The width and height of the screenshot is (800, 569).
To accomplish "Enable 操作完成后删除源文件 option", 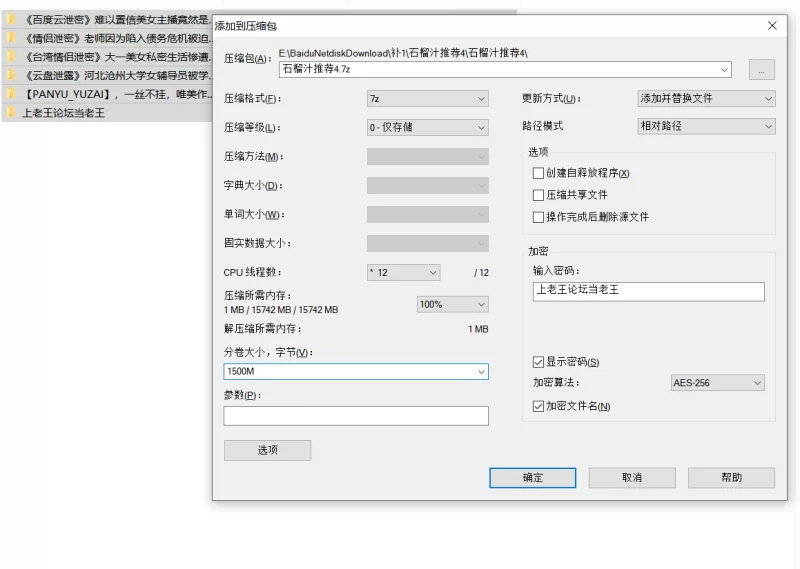I will point(538,217).
